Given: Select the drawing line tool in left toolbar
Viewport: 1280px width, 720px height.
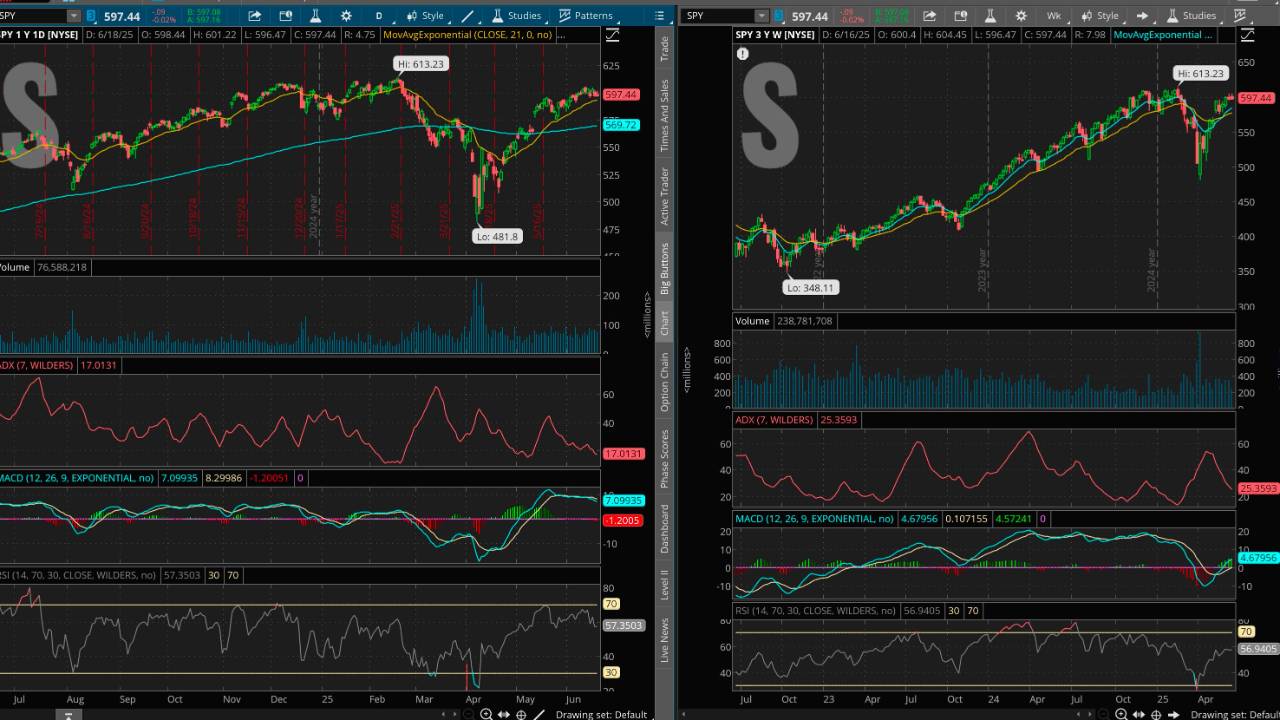Looking at the screenshot, I should coord(467,16).
